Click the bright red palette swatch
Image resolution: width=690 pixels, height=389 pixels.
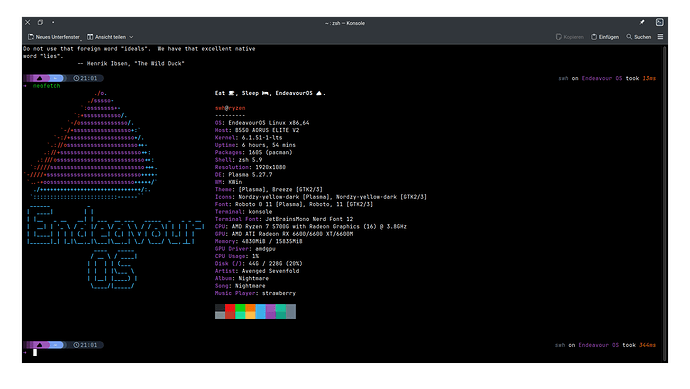[230, 308]
